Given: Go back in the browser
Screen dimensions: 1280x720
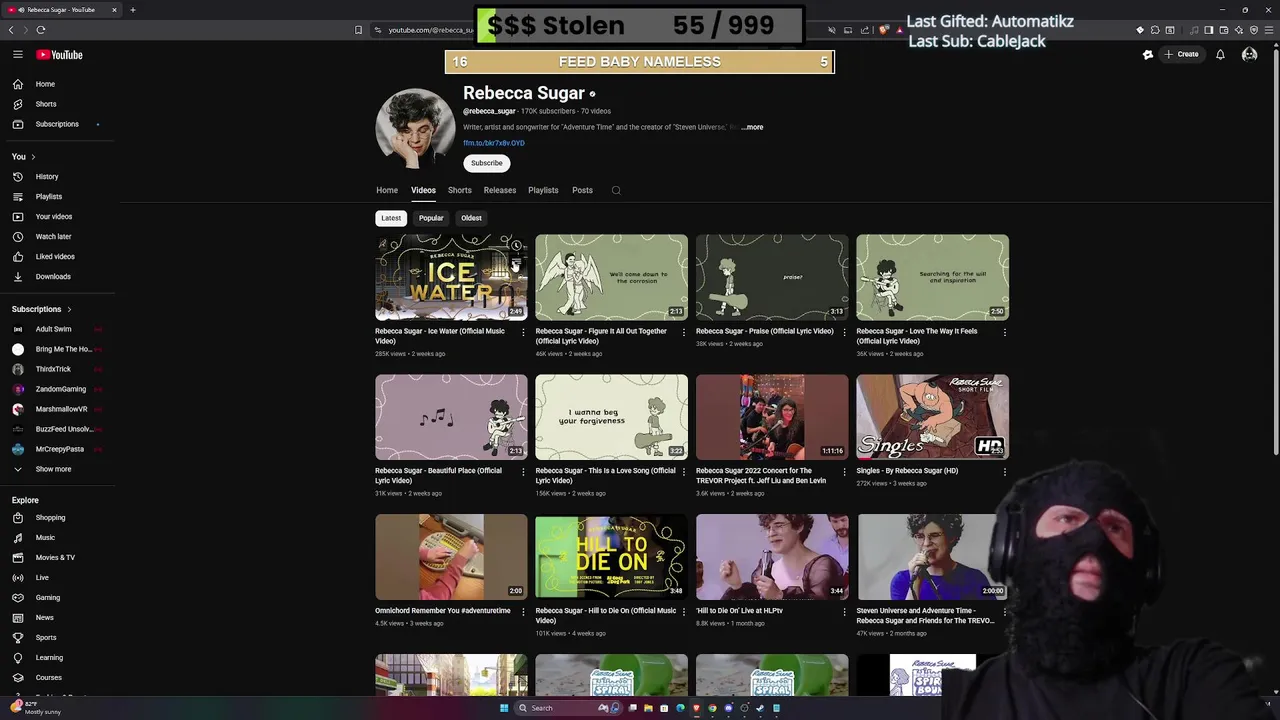Looking at the screenshot, I should (11, 30).
